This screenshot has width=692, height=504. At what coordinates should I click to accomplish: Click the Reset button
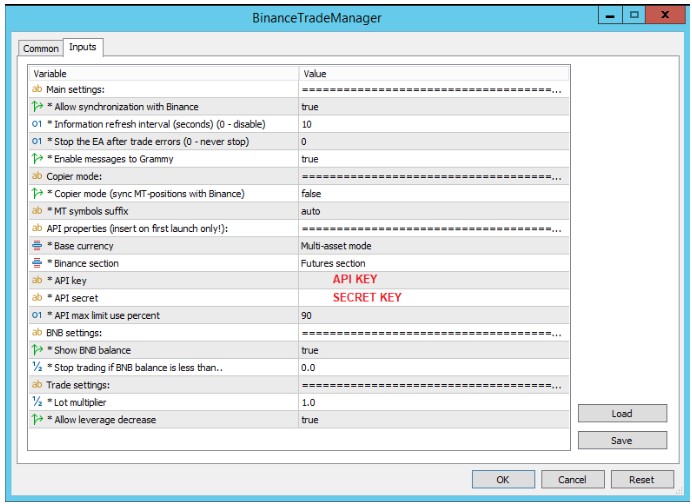click(x=642, y=479)
